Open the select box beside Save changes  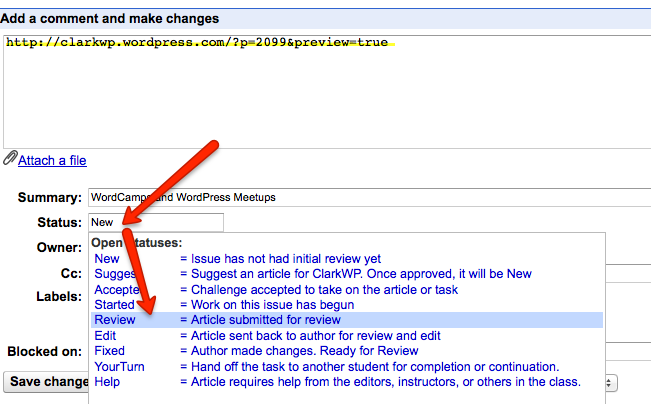coord(611,382)
